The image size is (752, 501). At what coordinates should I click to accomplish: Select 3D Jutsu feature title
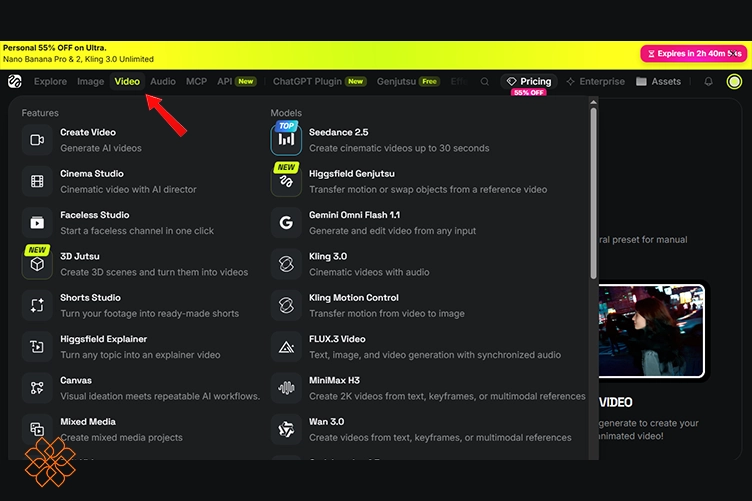(80, 256)
